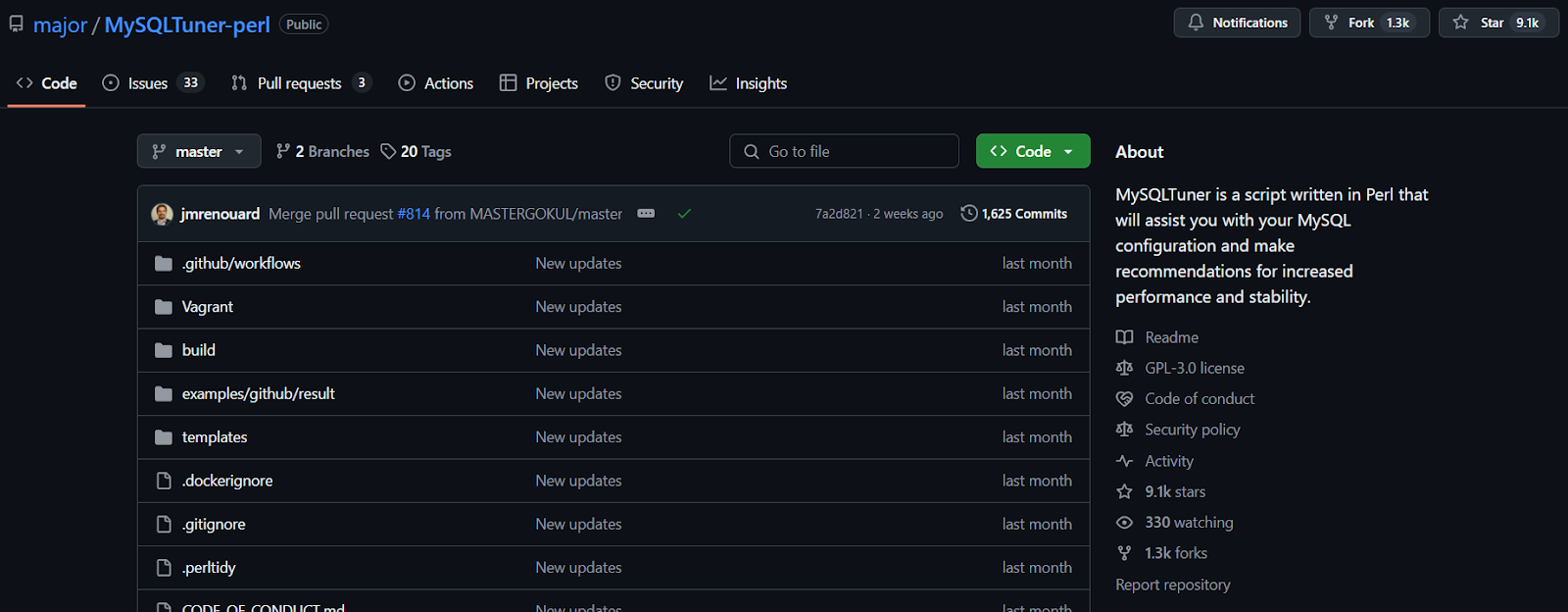The width and height of the screenshot is (1568, 612).
Task: Open the .github/workflows folder
Action: coord(241,264)
